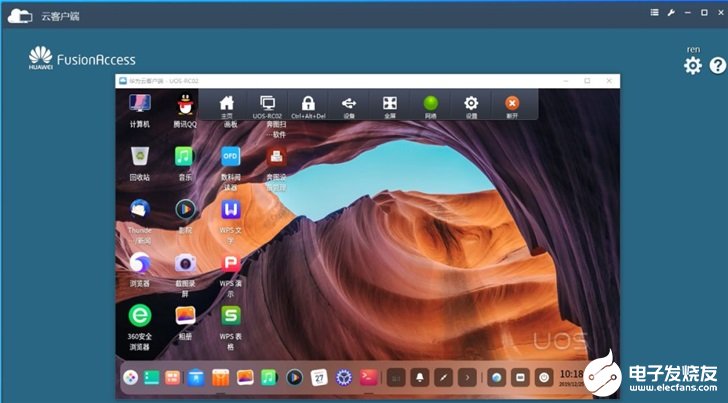The width and height of the screenshot is (728, 403).
Task: Open the blue App Store dock icon
Action: tap(196, 377)
